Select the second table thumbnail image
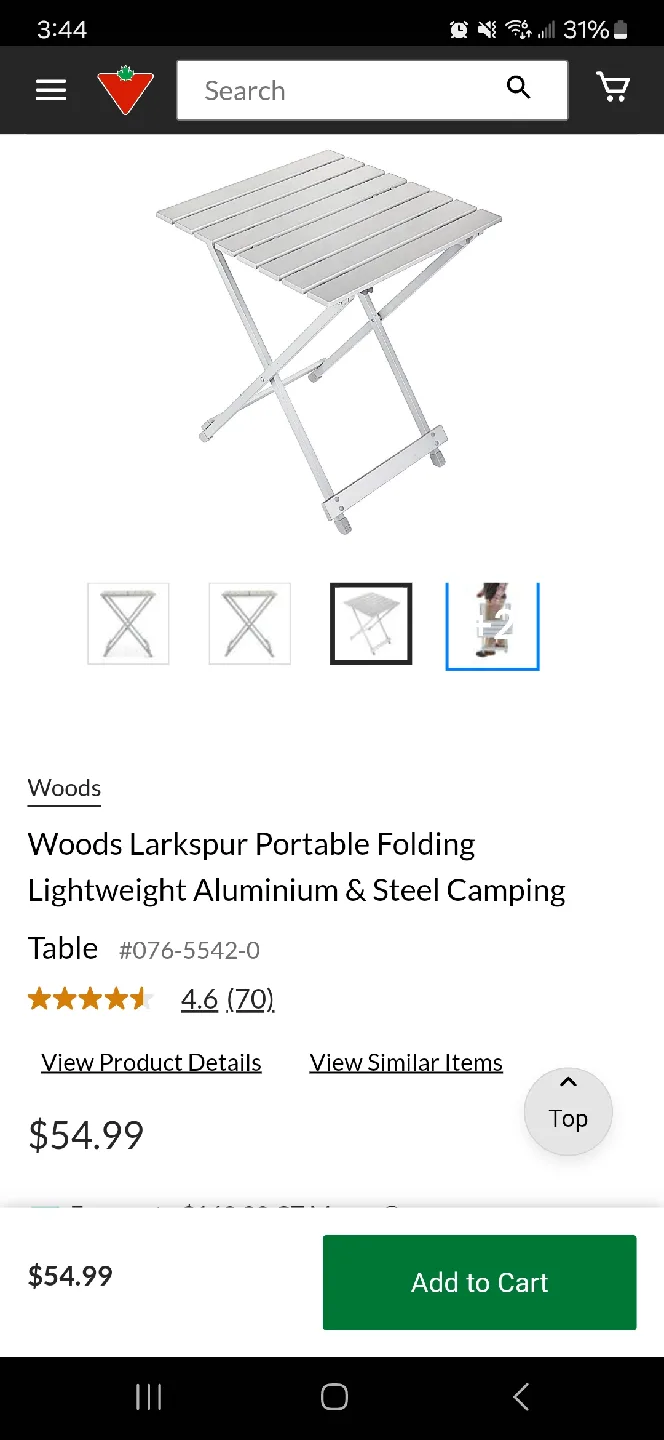This screenshot has width=664, height=1440. [x=250, y=624]
